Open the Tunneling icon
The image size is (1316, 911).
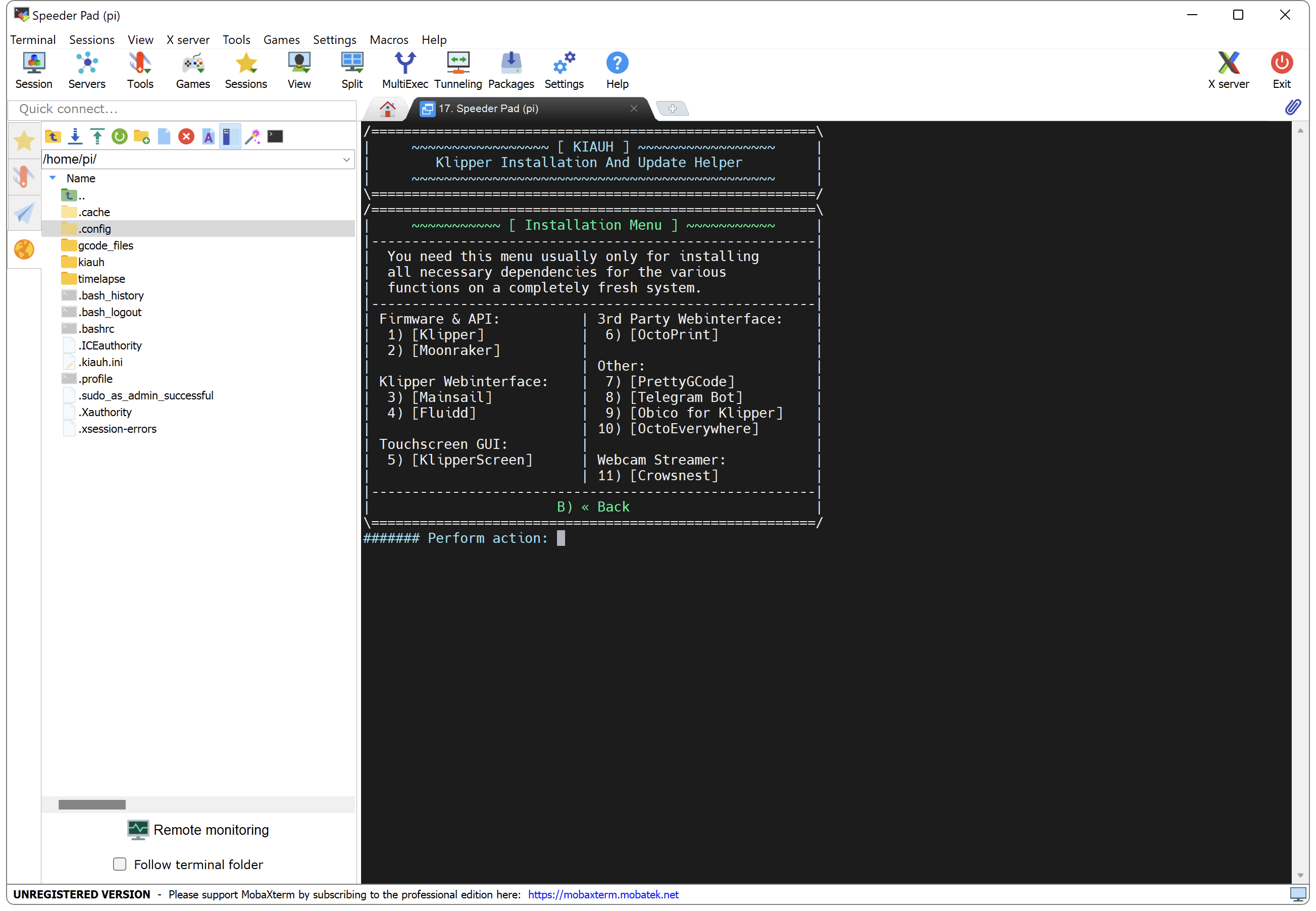[x=458, y=71]
